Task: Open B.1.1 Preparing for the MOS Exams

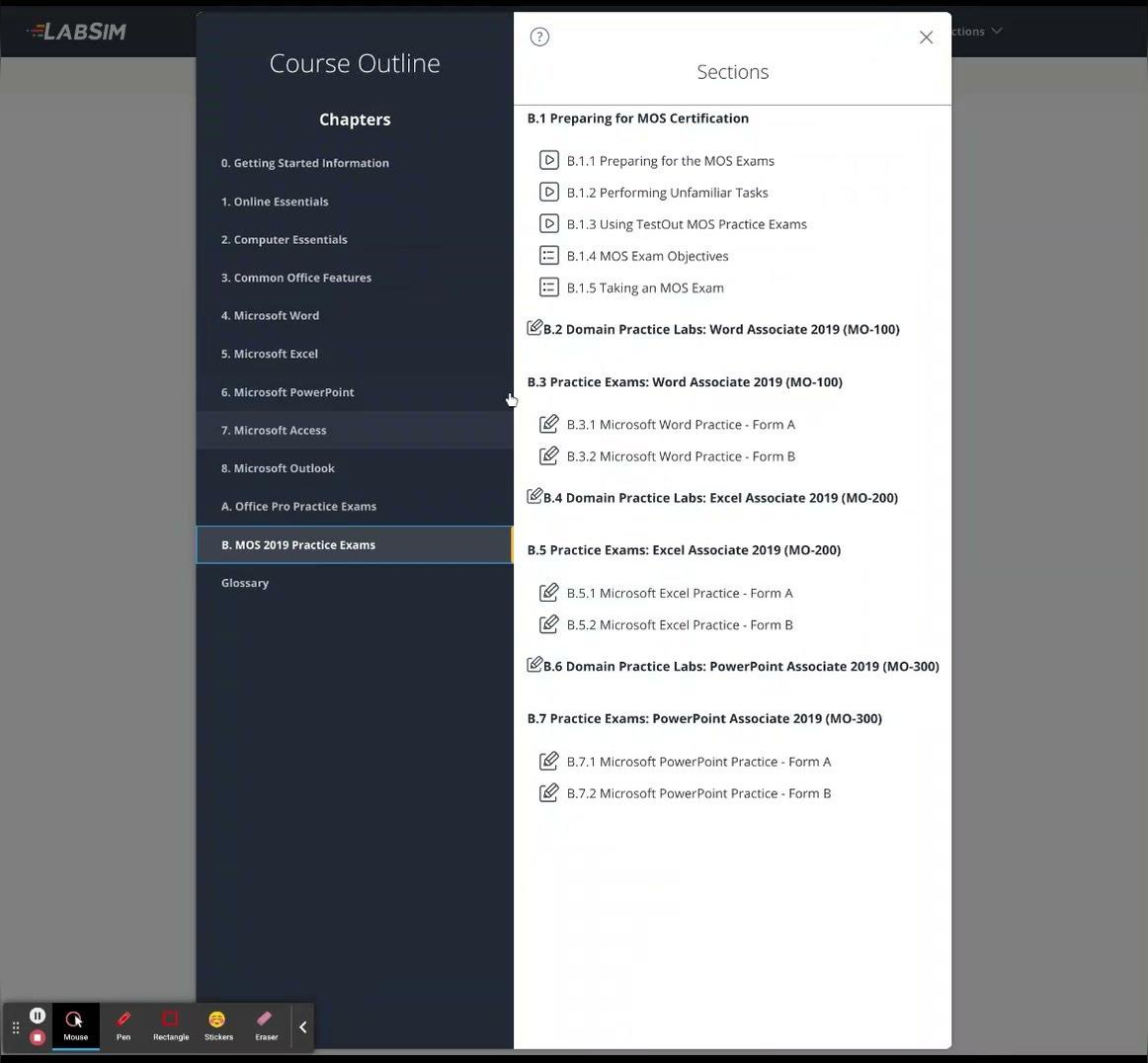Action: coord(670,160)
